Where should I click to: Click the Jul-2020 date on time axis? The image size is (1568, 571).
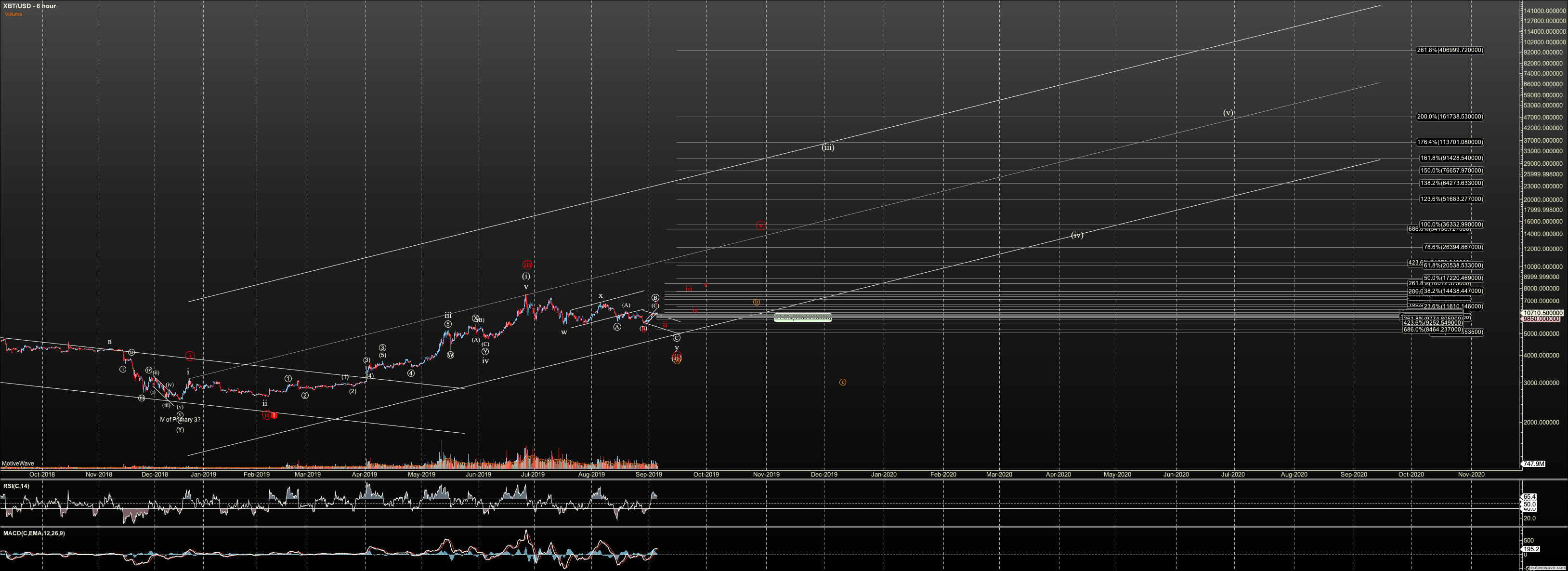click(x=1233, y=475)
